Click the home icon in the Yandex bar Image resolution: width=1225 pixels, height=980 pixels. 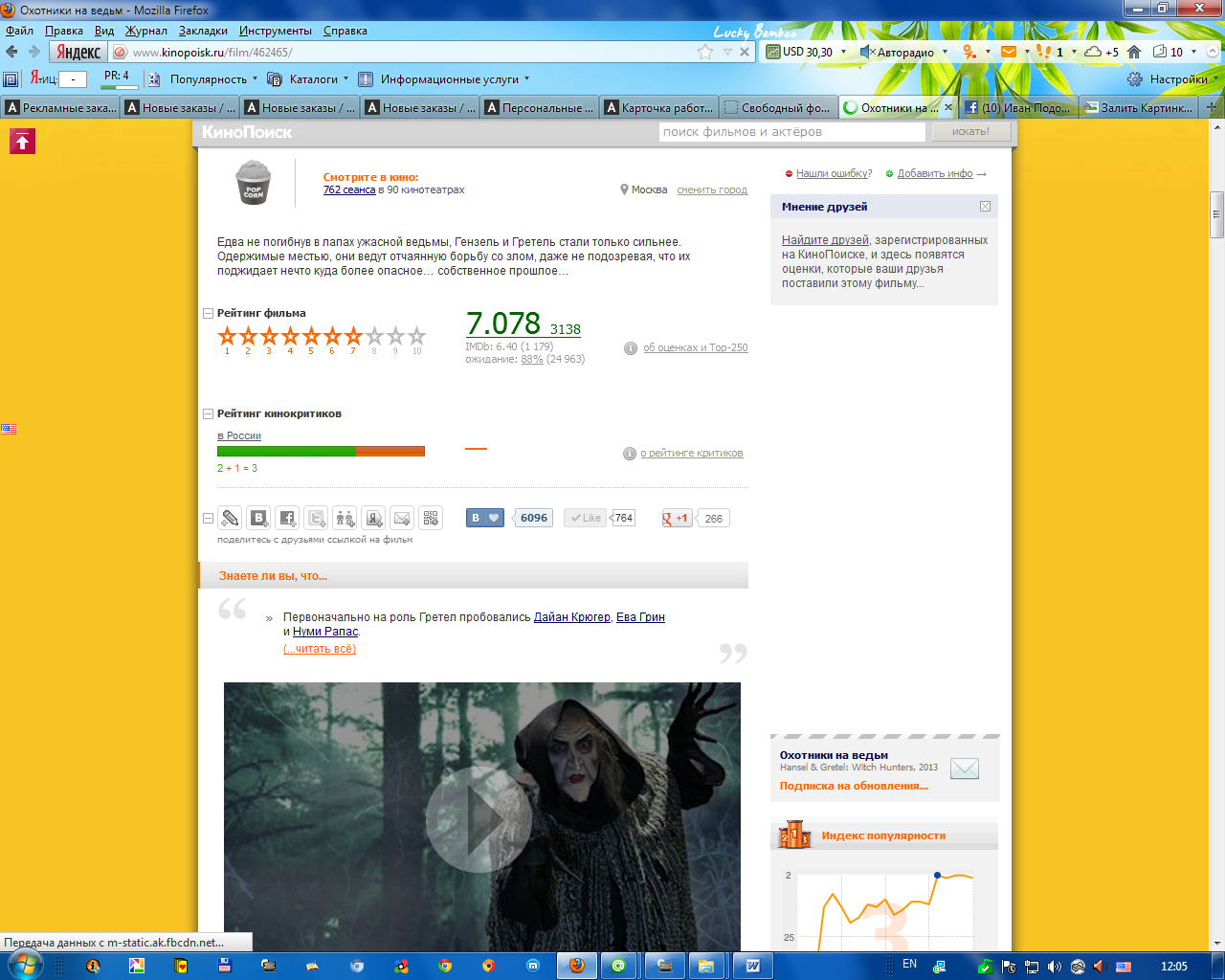click(1134, 52)
